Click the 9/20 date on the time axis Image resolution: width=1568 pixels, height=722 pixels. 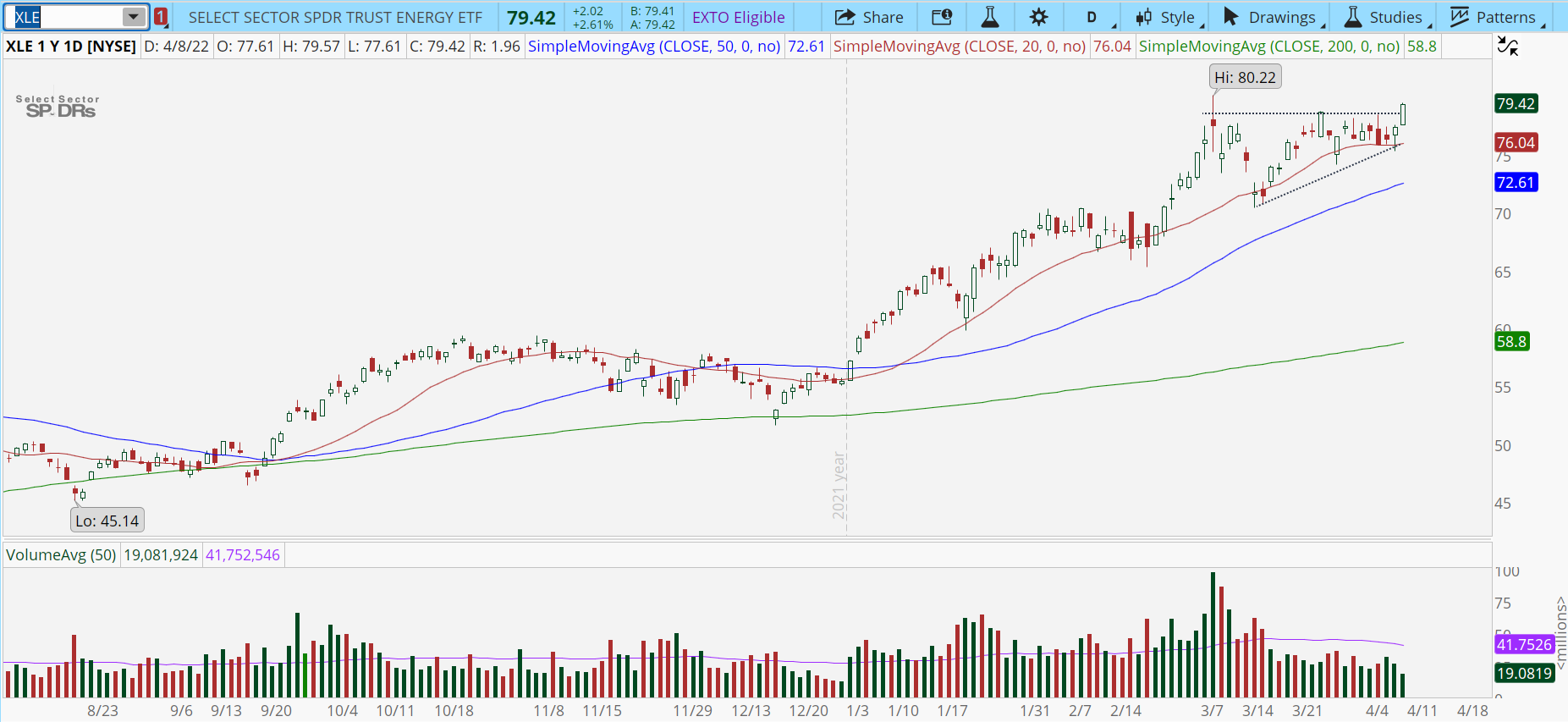tap(277, 711)
